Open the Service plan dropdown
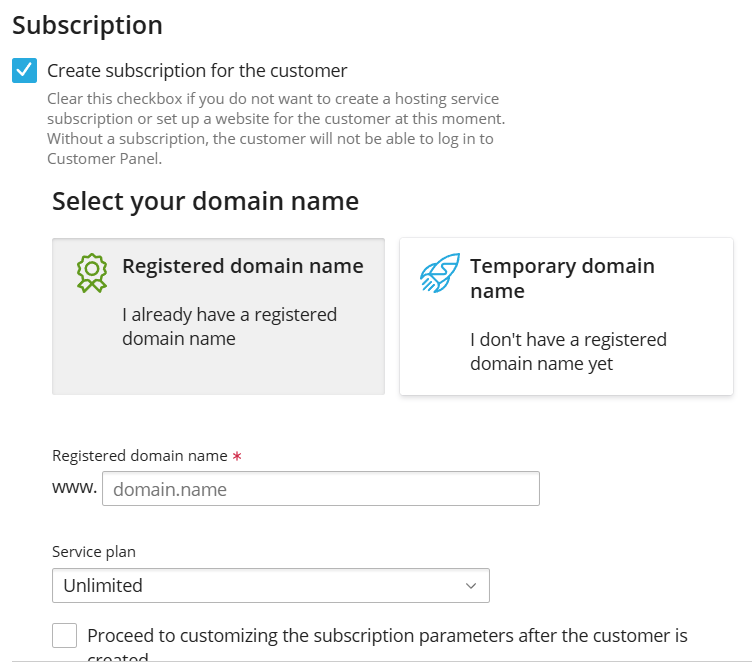 tap(271, 586)
